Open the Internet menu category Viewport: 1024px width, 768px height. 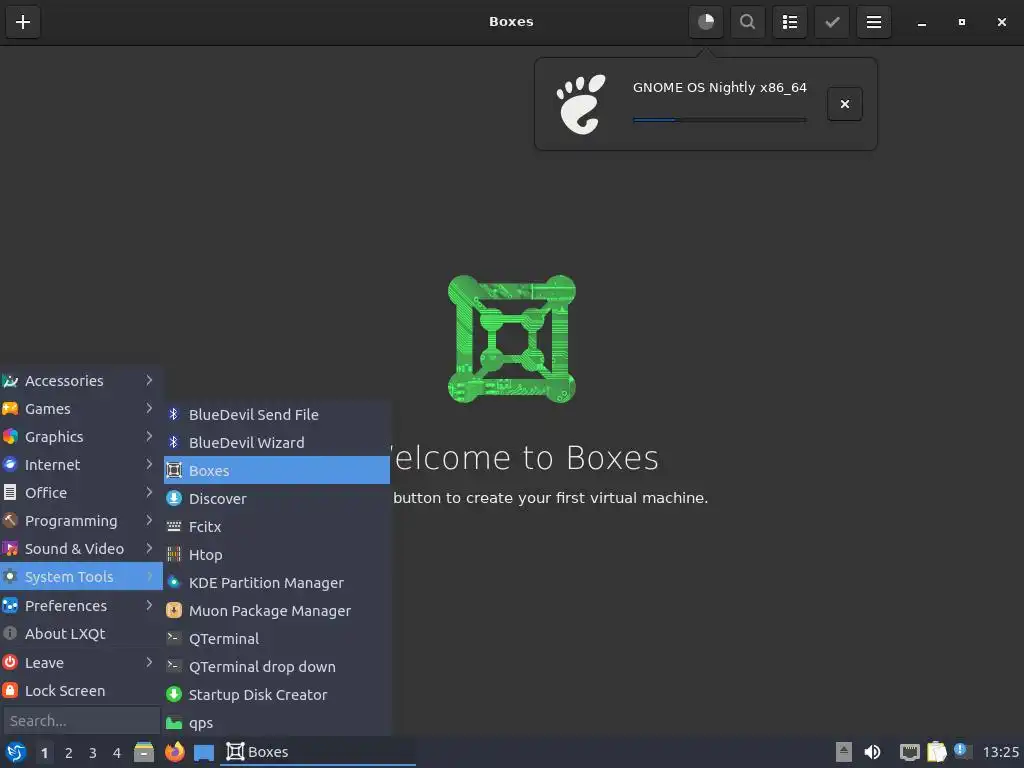click(81, 465)
